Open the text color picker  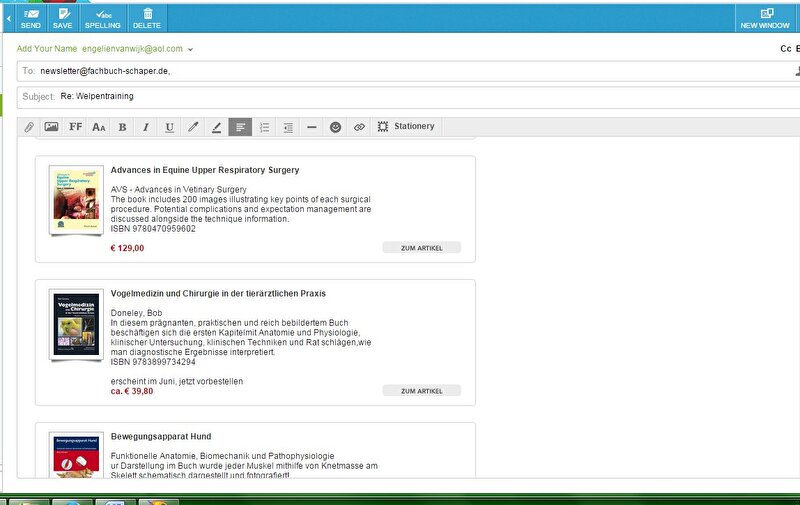point(217,127)
